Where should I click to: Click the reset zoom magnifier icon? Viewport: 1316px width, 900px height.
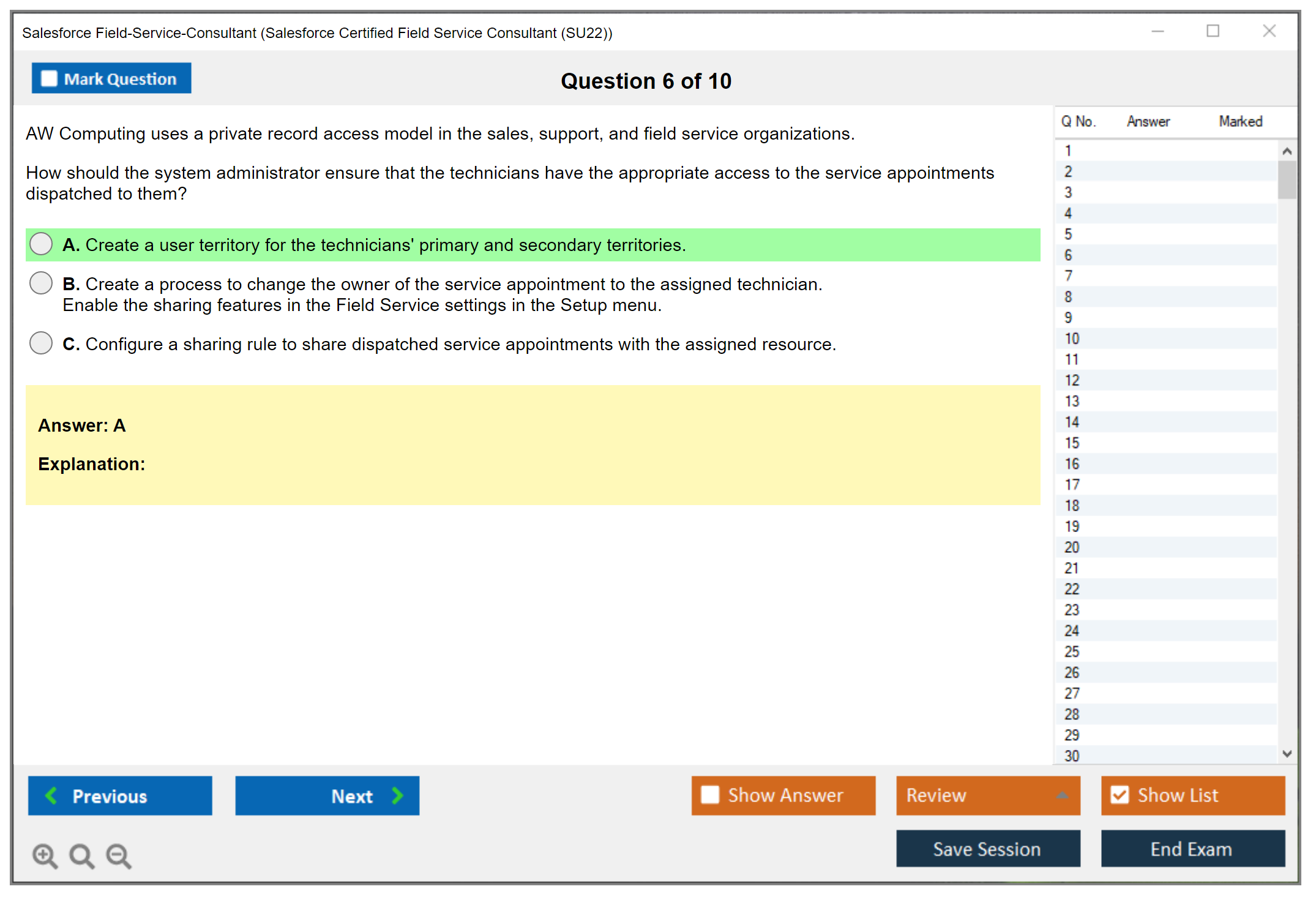point(81,855)
